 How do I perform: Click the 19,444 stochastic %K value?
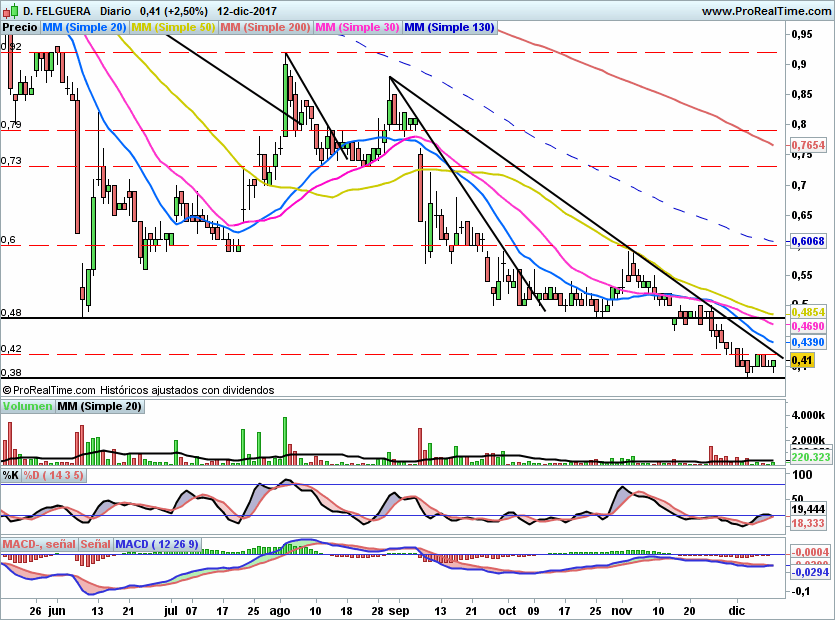[x=808, y=509]
